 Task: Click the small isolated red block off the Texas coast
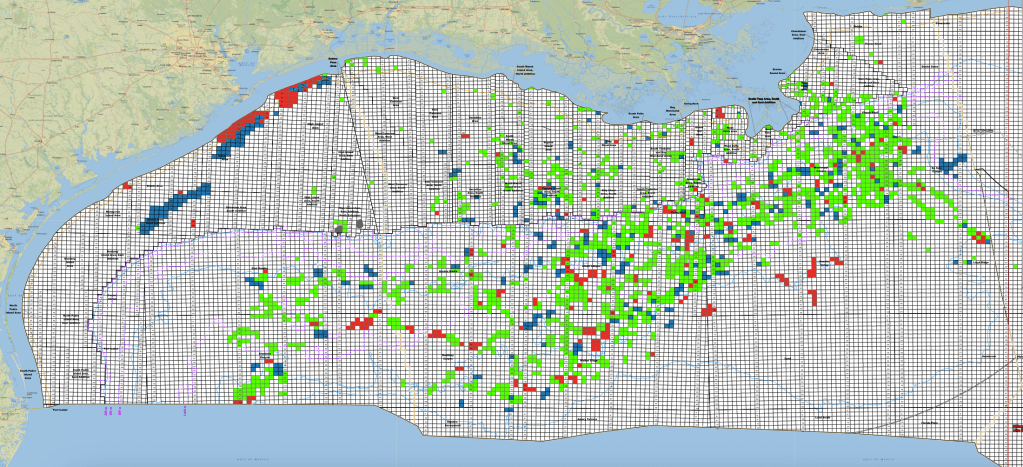(127, 185)
